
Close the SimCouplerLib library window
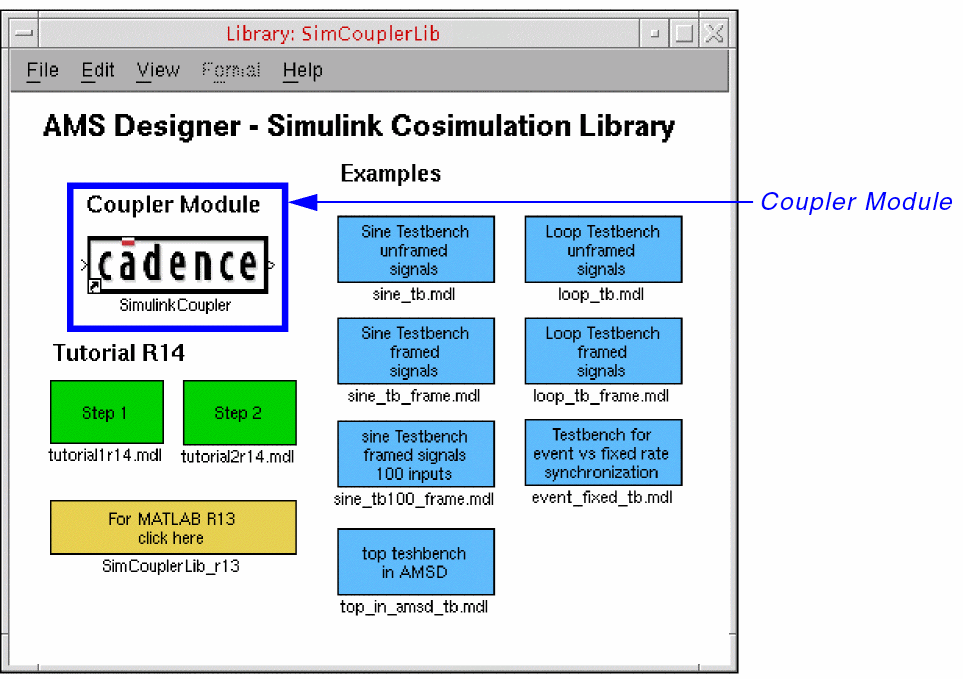[x=714, y=33]
